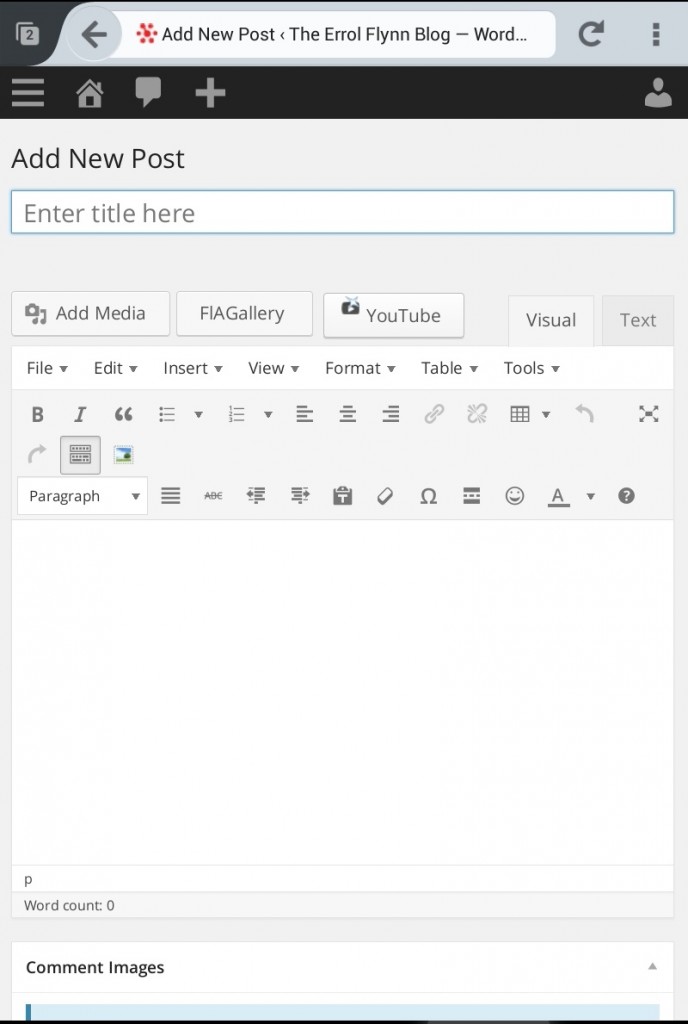The image size is (688, 1024).
Task: Clear formatting with the eraser icon
Action: [x=385, y=496]
